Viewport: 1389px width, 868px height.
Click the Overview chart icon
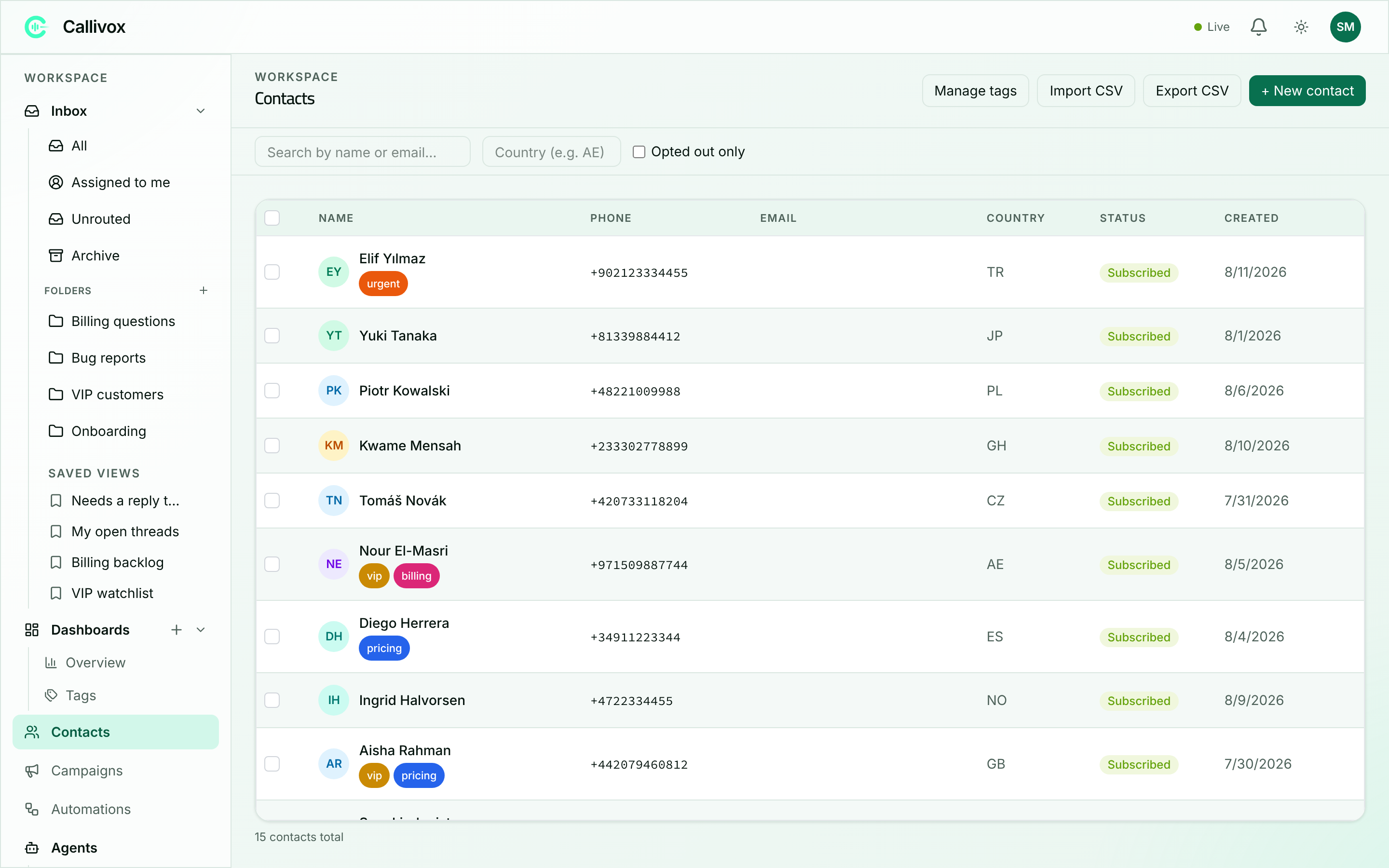pyautogui.click(x=51, y=663)
